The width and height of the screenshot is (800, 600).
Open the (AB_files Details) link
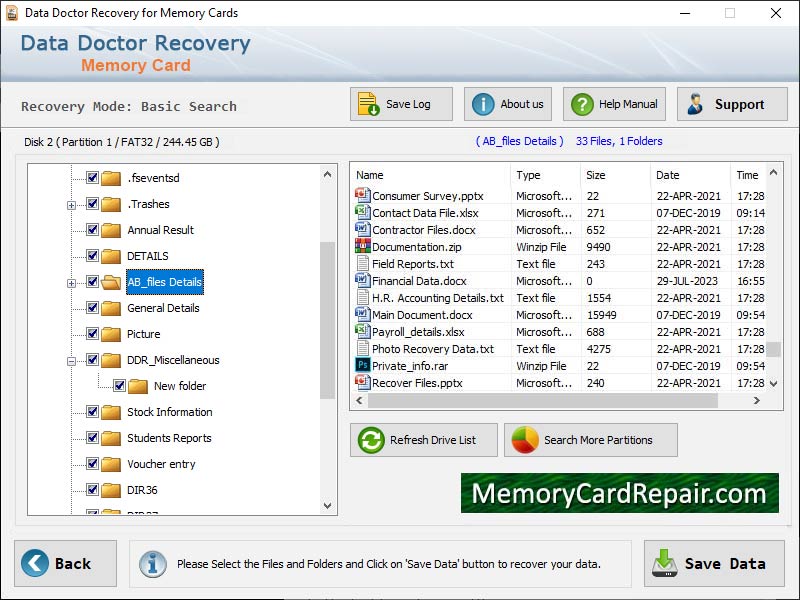pyautogui.click(x=518, y=141)
